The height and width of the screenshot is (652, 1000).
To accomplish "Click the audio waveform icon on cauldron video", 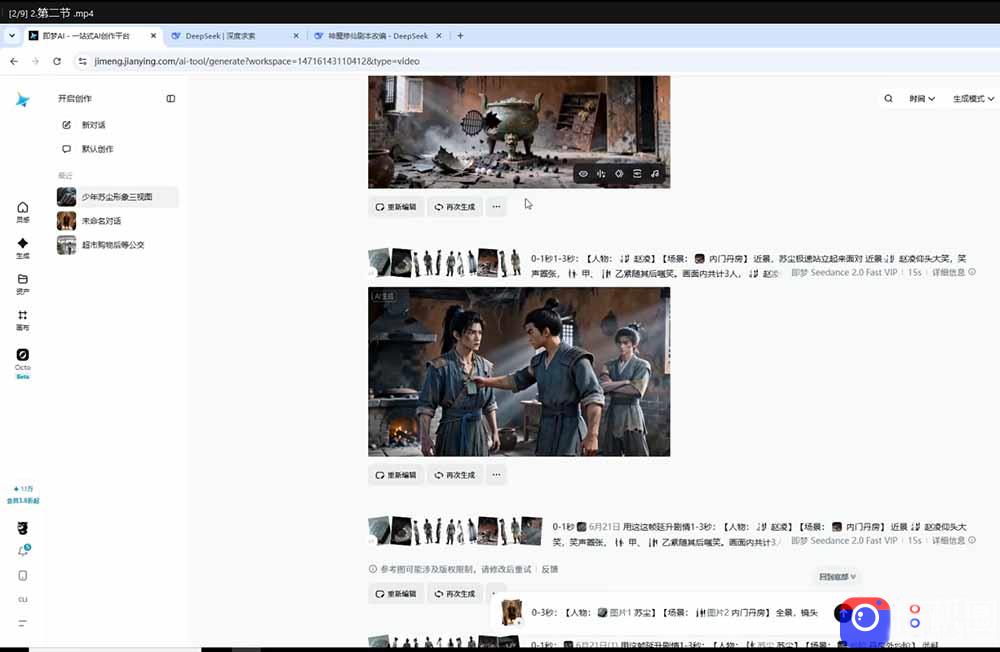I will (601, 174).
